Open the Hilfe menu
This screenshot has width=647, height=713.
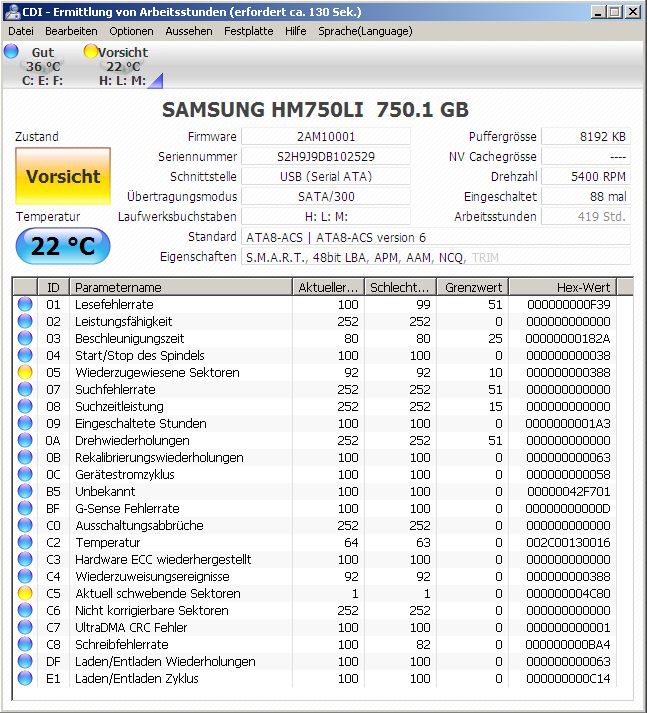pos(296,31)
